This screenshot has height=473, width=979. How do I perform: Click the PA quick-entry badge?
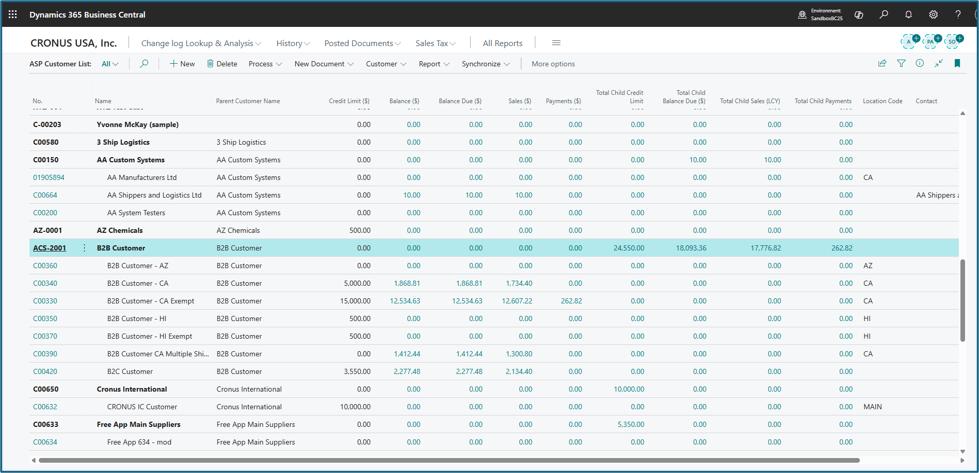click(x=931, y=41)
